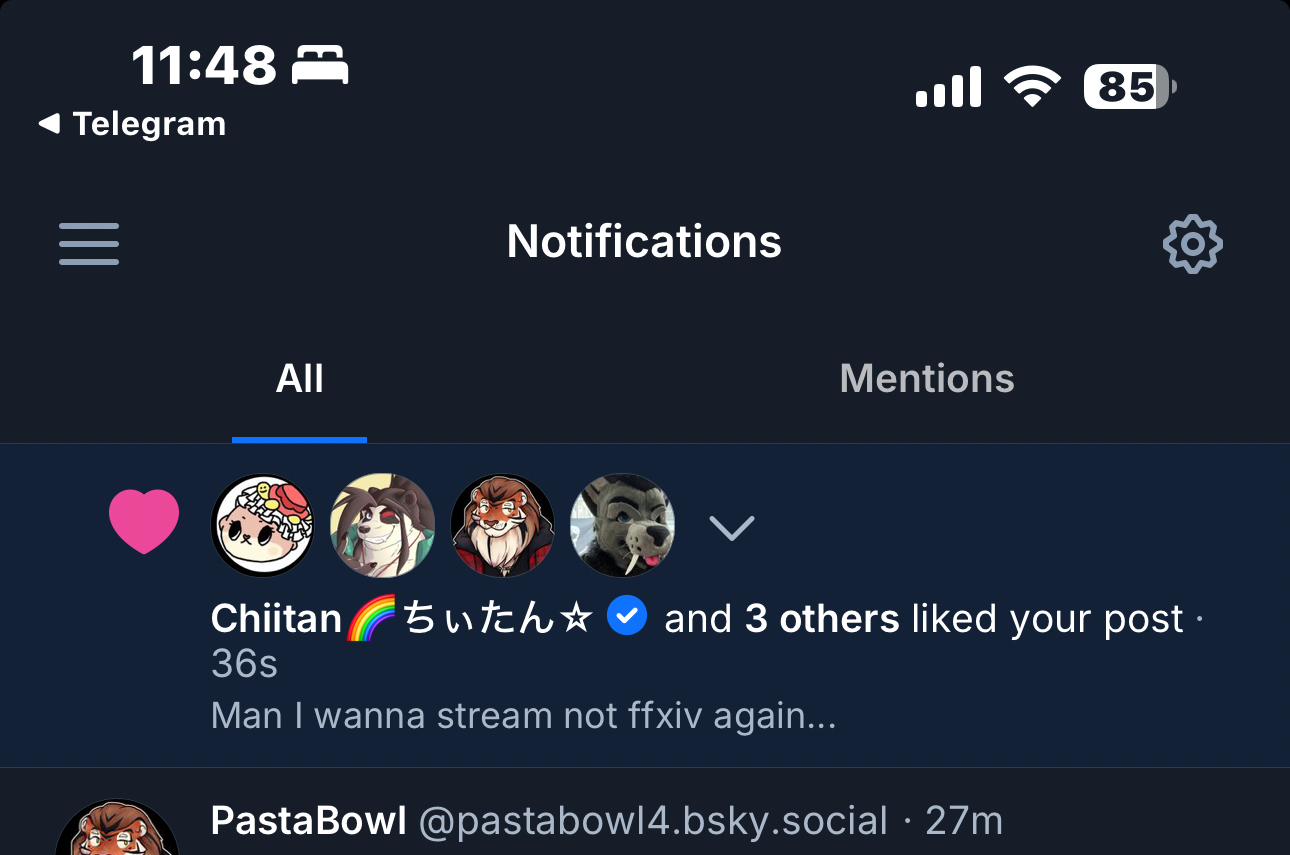
Task: Expand the list of likers chevron
Action: coord(731,527)
